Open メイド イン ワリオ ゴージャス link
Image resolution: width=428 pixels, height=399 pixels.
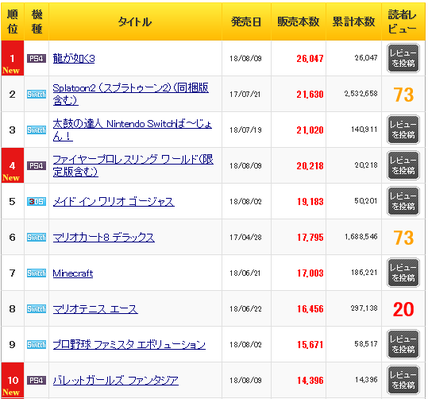tap(113, 202)
